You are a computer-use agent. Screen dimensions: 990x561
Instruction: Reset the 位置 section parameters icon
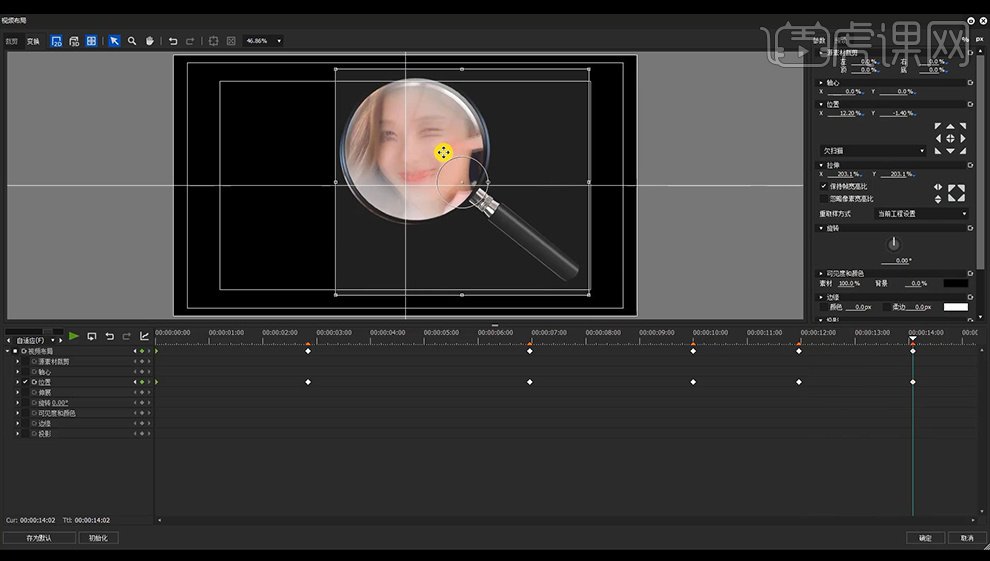(x=970, y=104)
